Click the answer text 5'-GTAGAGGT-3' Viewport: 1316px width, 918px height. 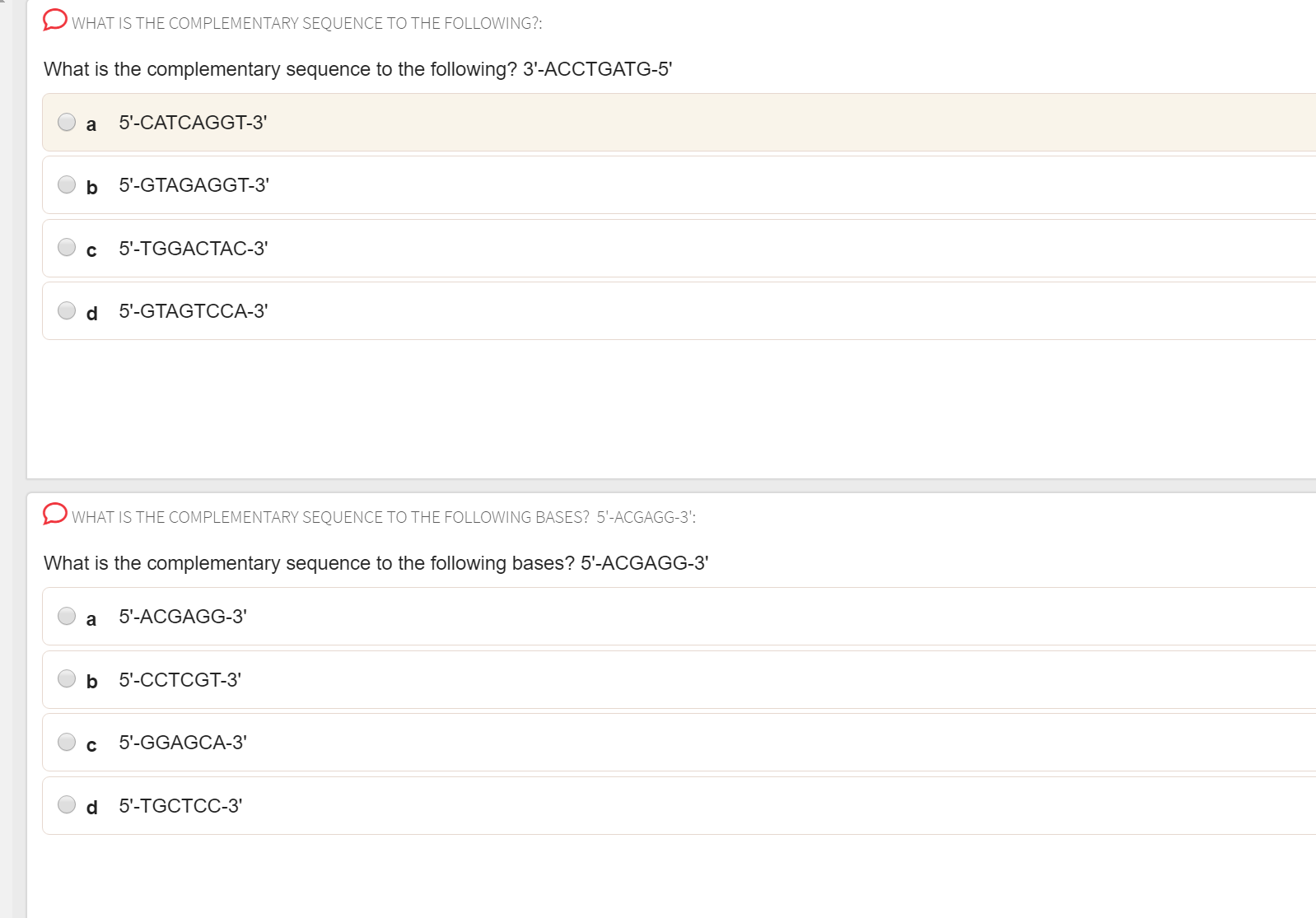point(194,185)
